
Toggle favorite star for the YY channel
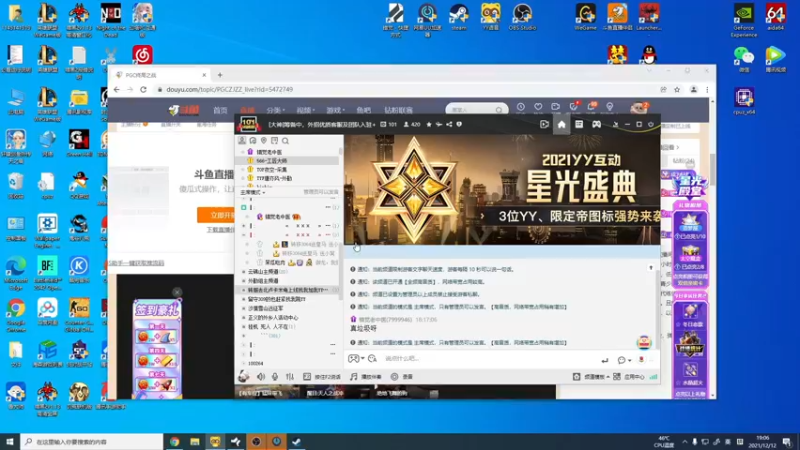click(429, 124)
